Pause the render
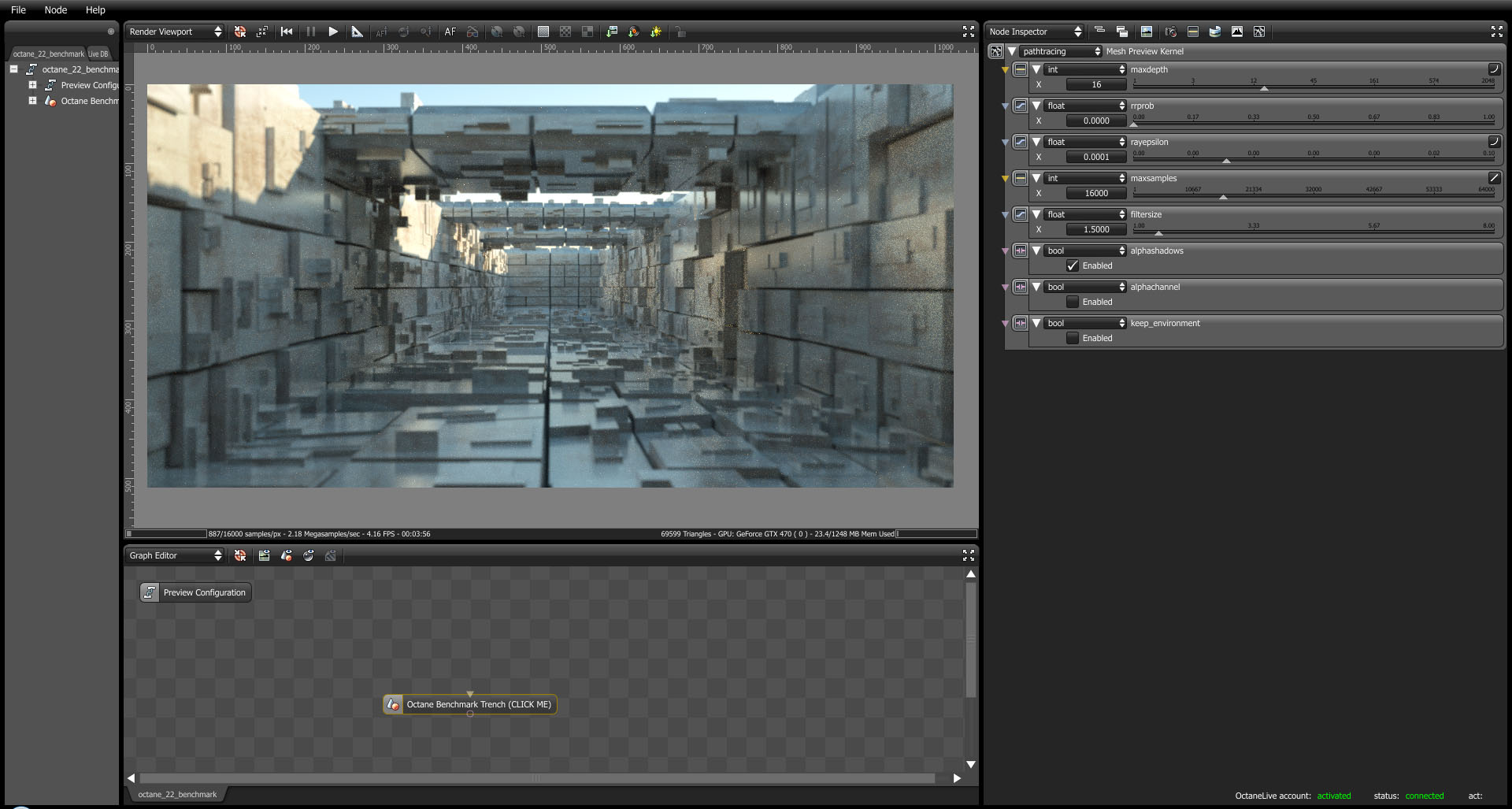Viewport: 1512px width, 809px height. point(310,32)
